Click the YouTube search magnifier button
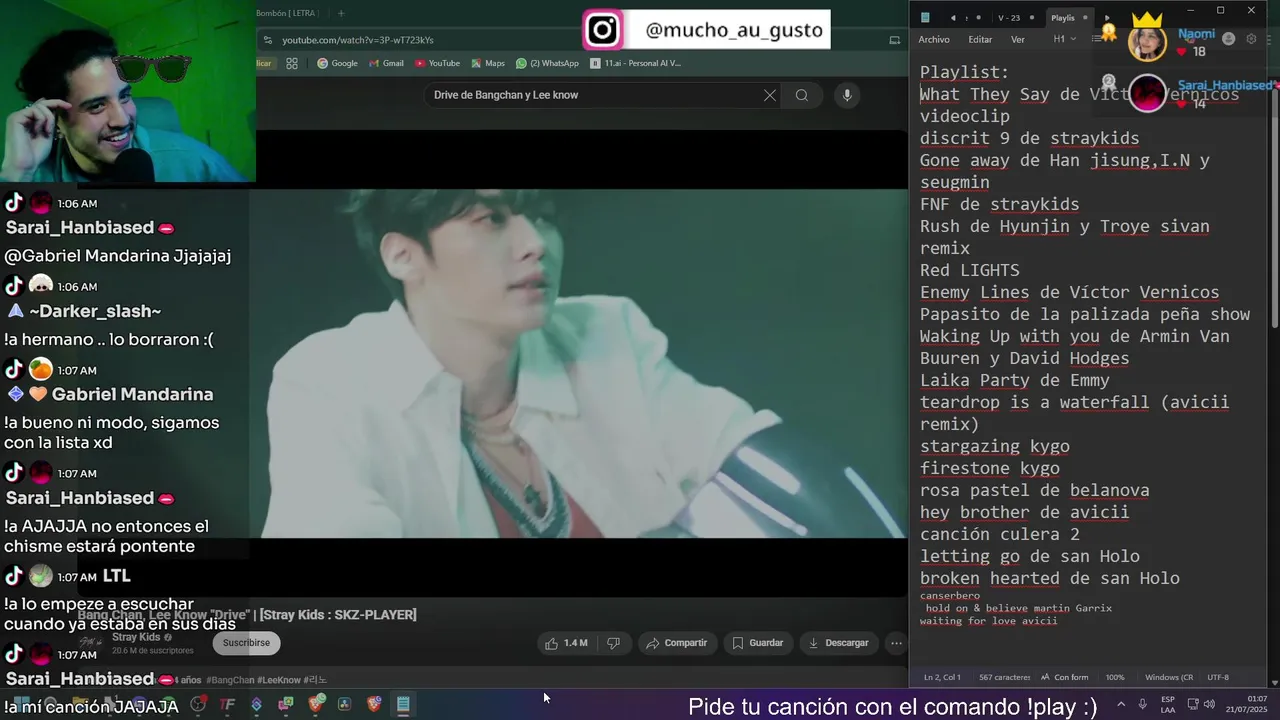Viewport: 1280px width, 720px height. (802, 95)
